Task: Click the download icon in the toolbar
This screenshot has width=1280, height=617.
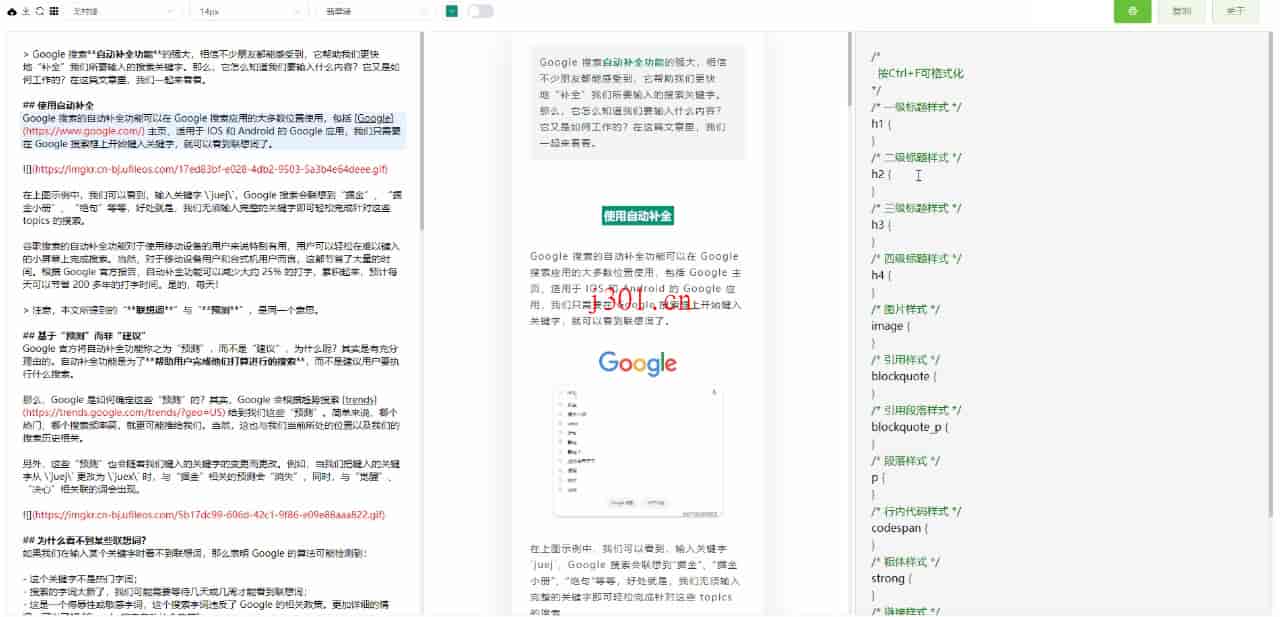Action: pyautogui.click(x=24, y=11)
